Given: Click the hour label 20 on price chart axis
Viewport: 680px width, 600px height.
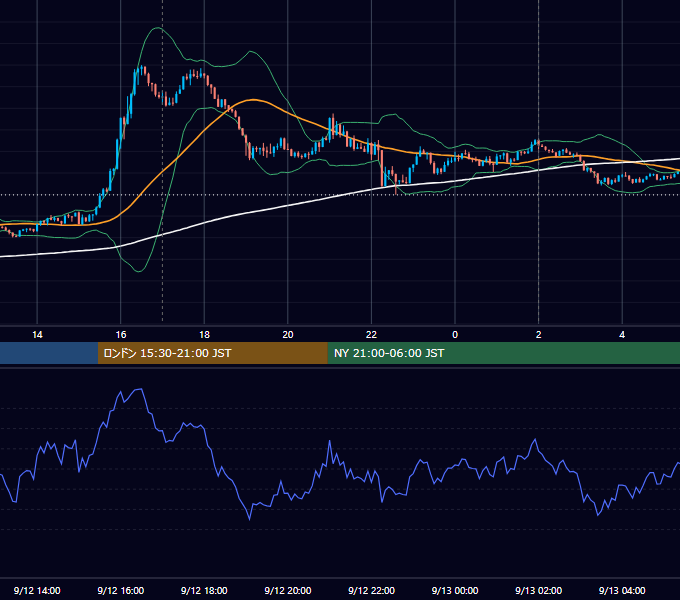Looking at the screenshot, I should (x=288, y=335).
